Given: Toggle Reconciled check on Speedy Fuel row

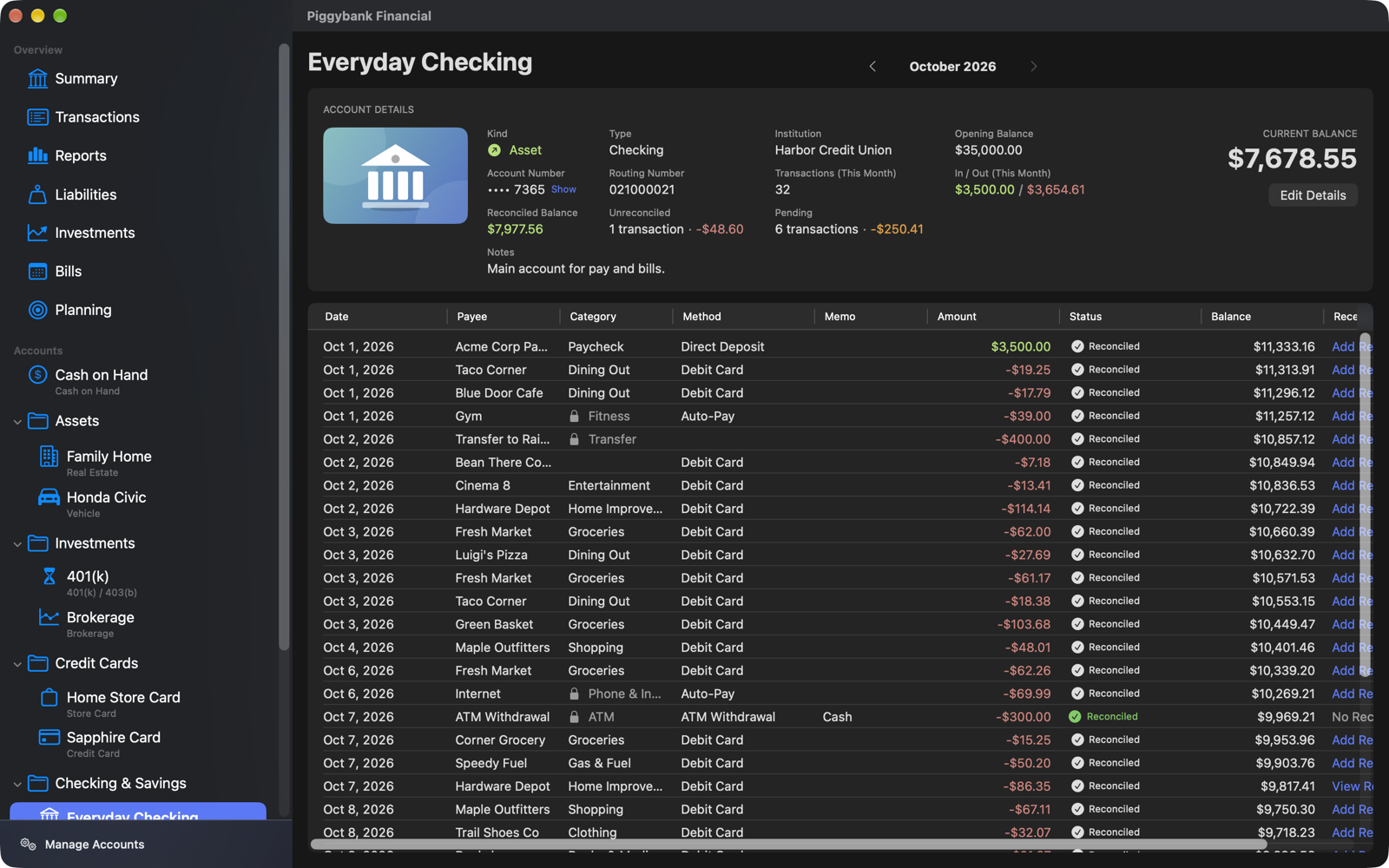Looking at the screenshot, I should (x=1077, y=763).
